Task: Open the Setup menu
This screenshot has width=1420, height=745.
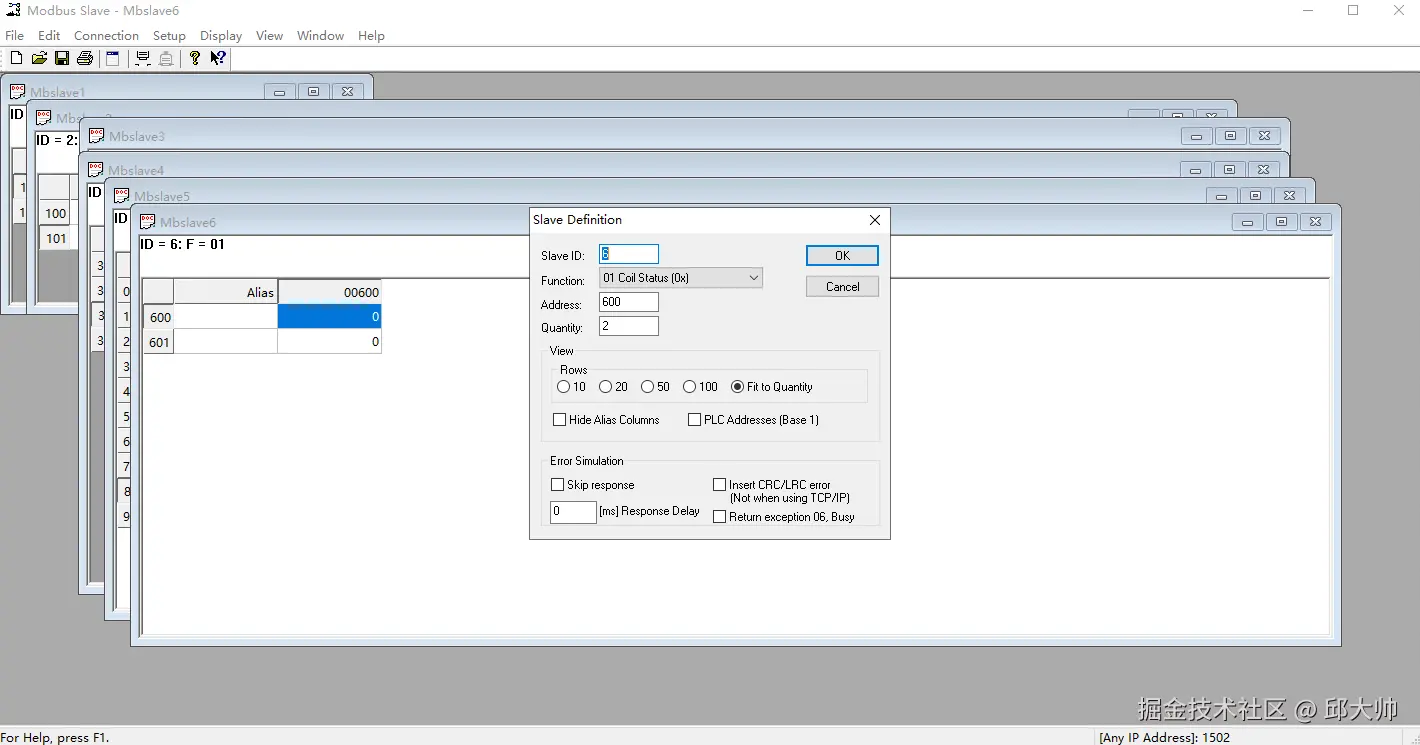Action: point(169,35)
